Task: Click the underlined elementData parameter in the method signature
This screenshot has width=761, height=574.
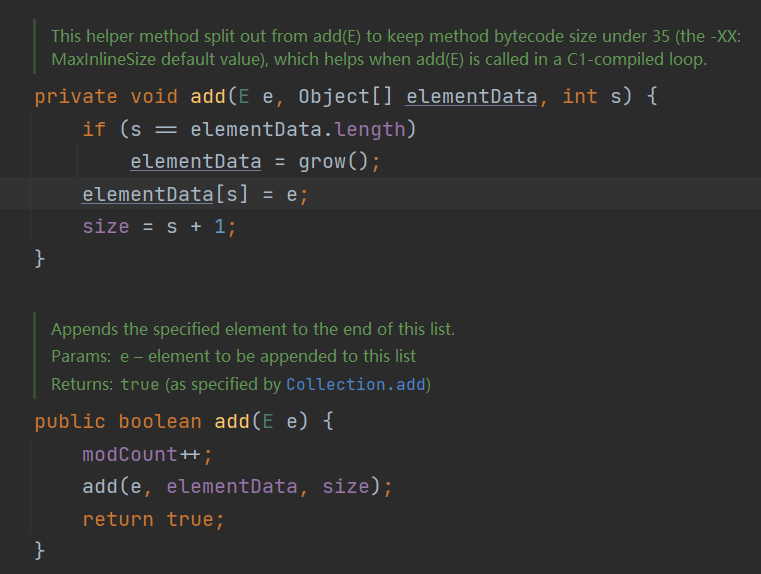Action: 471,97
